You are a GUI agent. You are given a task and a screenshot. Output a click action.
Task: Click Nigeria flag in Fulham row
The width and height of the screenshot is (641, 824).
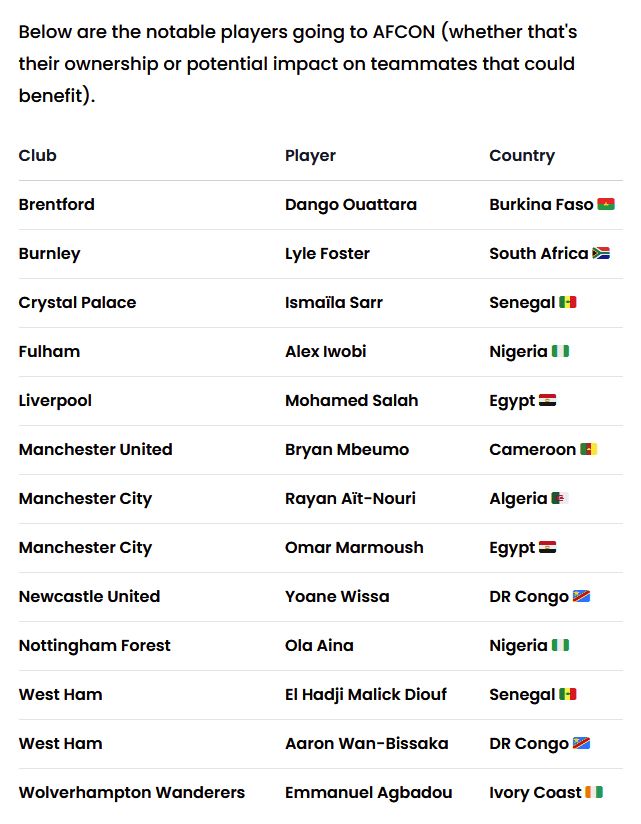561,351
